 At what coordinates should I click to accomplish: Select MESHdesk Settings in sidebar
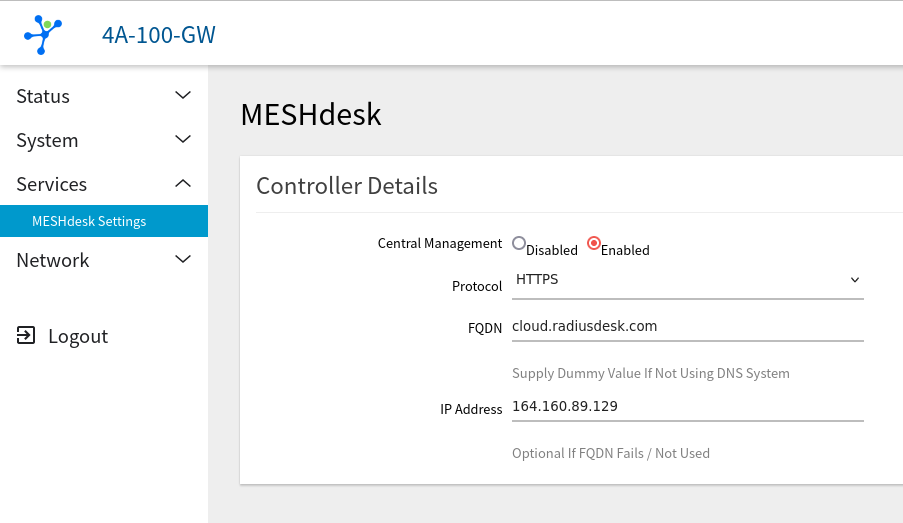click(89, 221)
